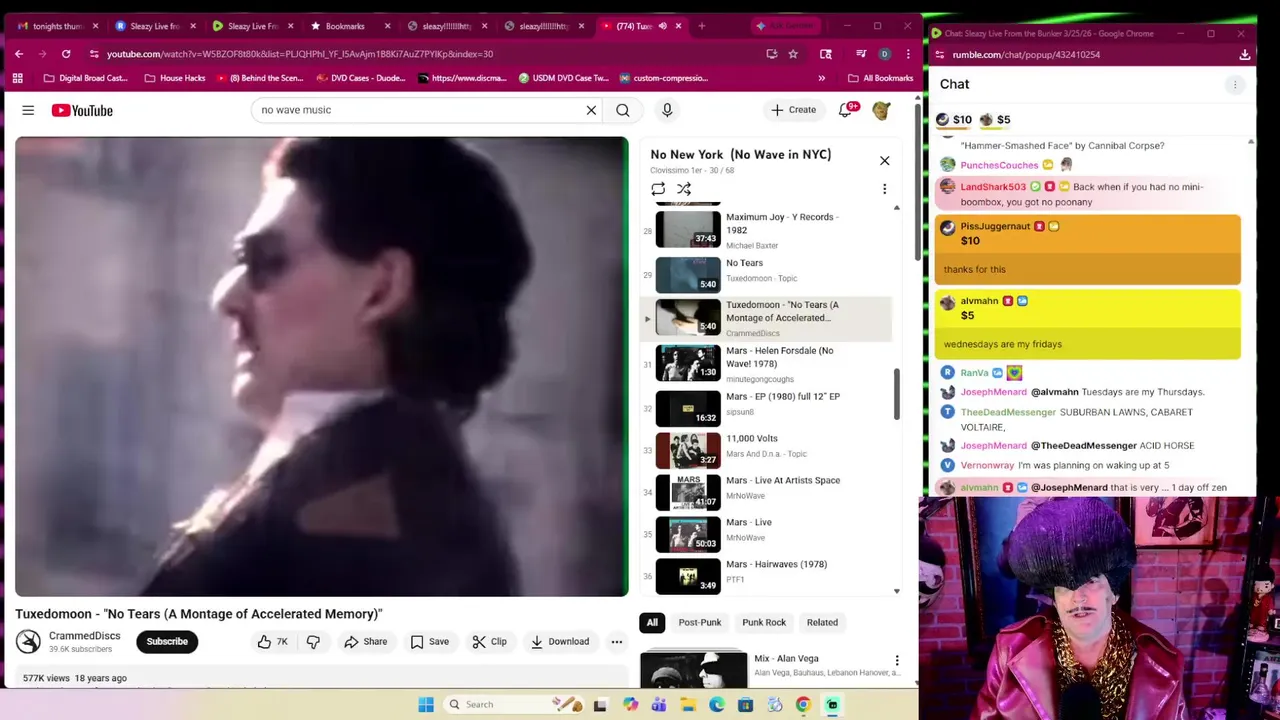Select the All filter chip
The height and width of the screenshot is (720, 1280).
coord(652,622)
